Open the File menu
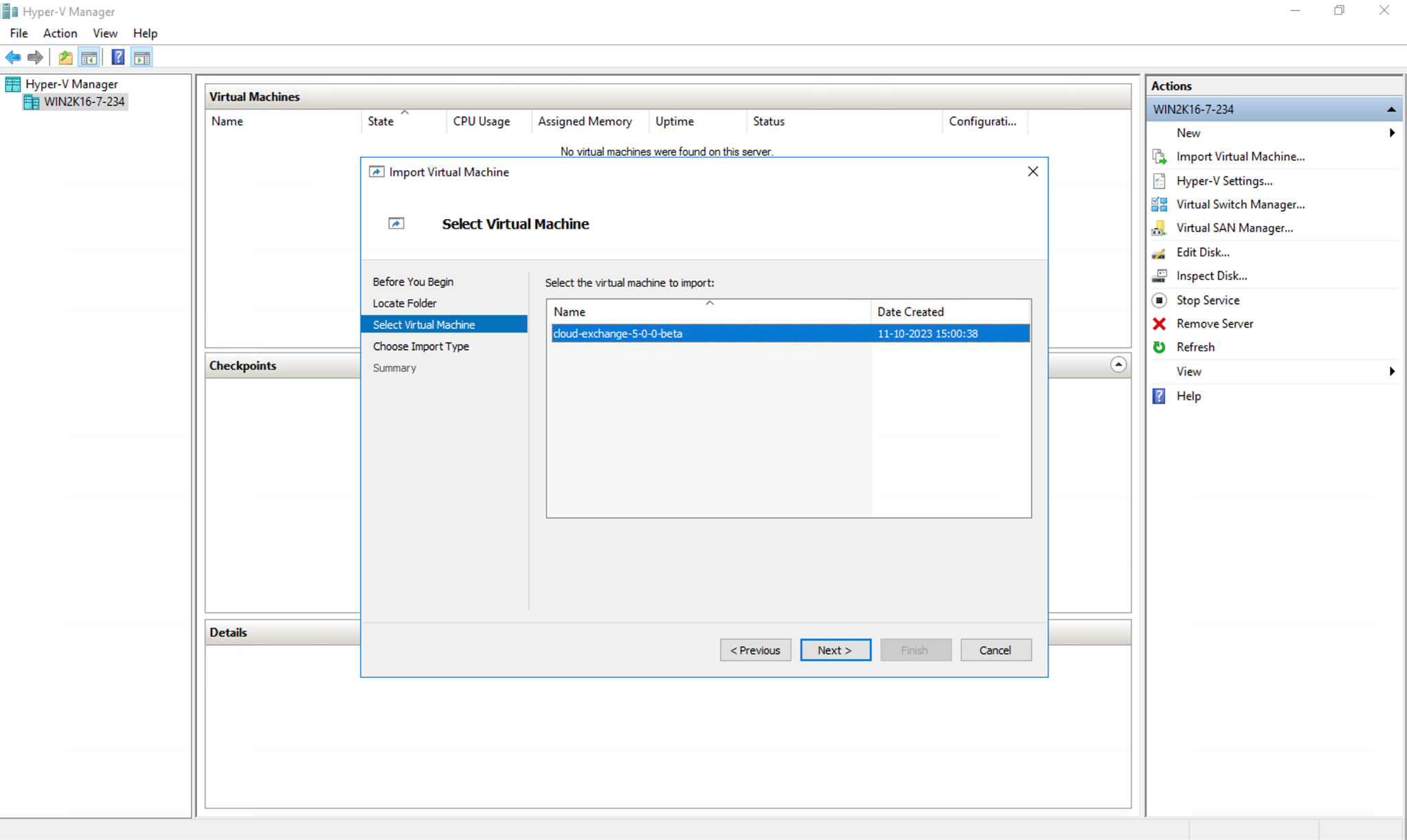 pyautogui.click(x=19, y=33)
